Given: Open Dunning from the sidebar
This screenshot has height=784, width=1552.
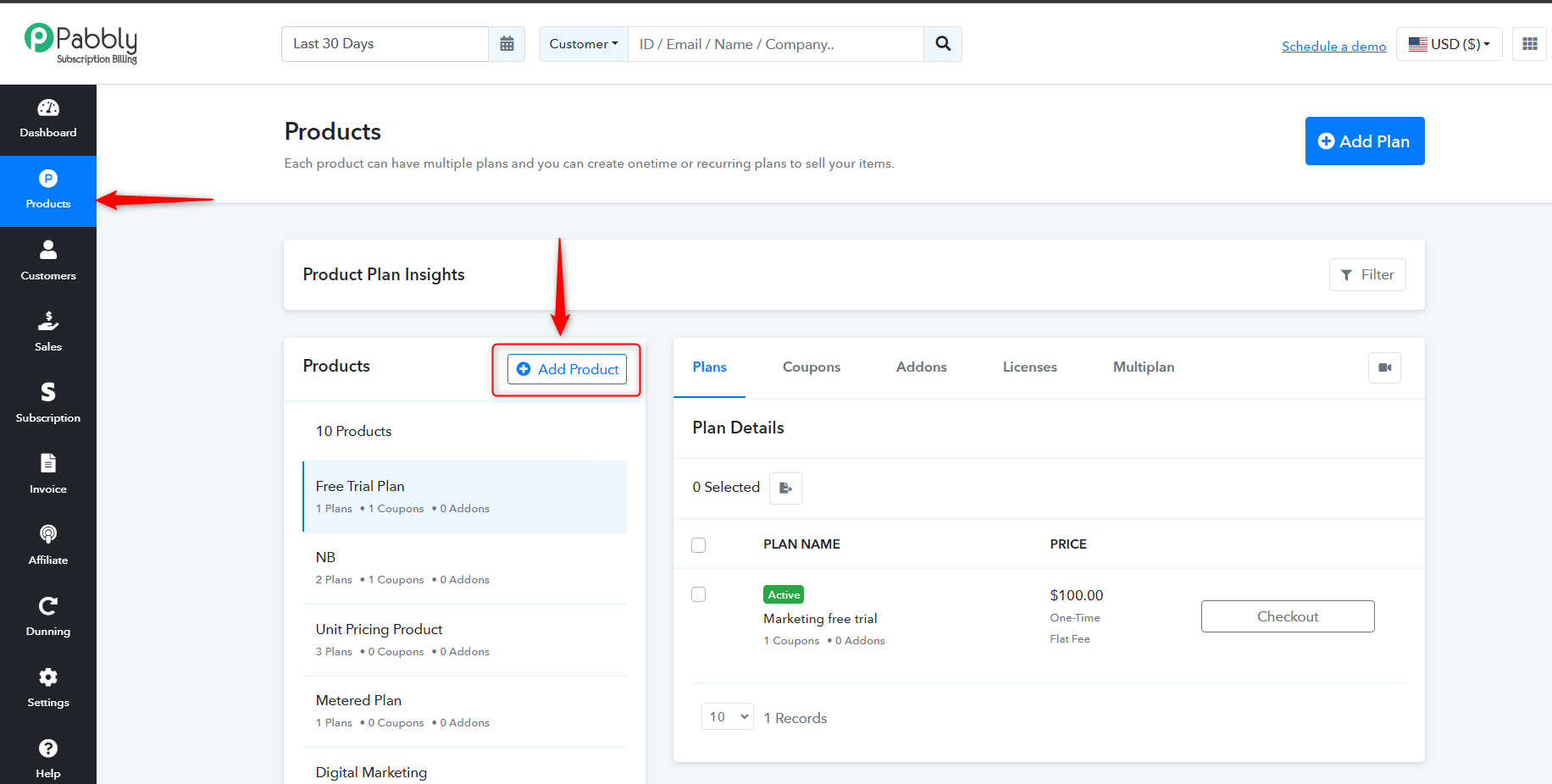Looking at the screenshot, I should click(x=48, y=617).
